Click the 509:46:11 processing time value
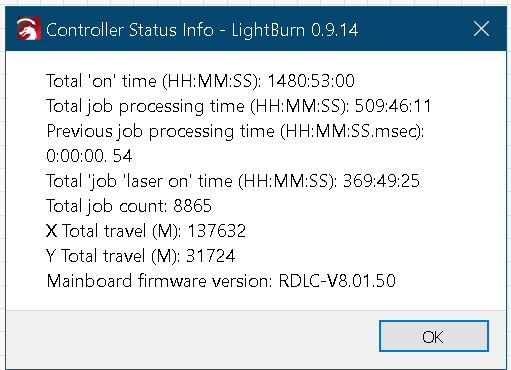 [x=393, y=106]
